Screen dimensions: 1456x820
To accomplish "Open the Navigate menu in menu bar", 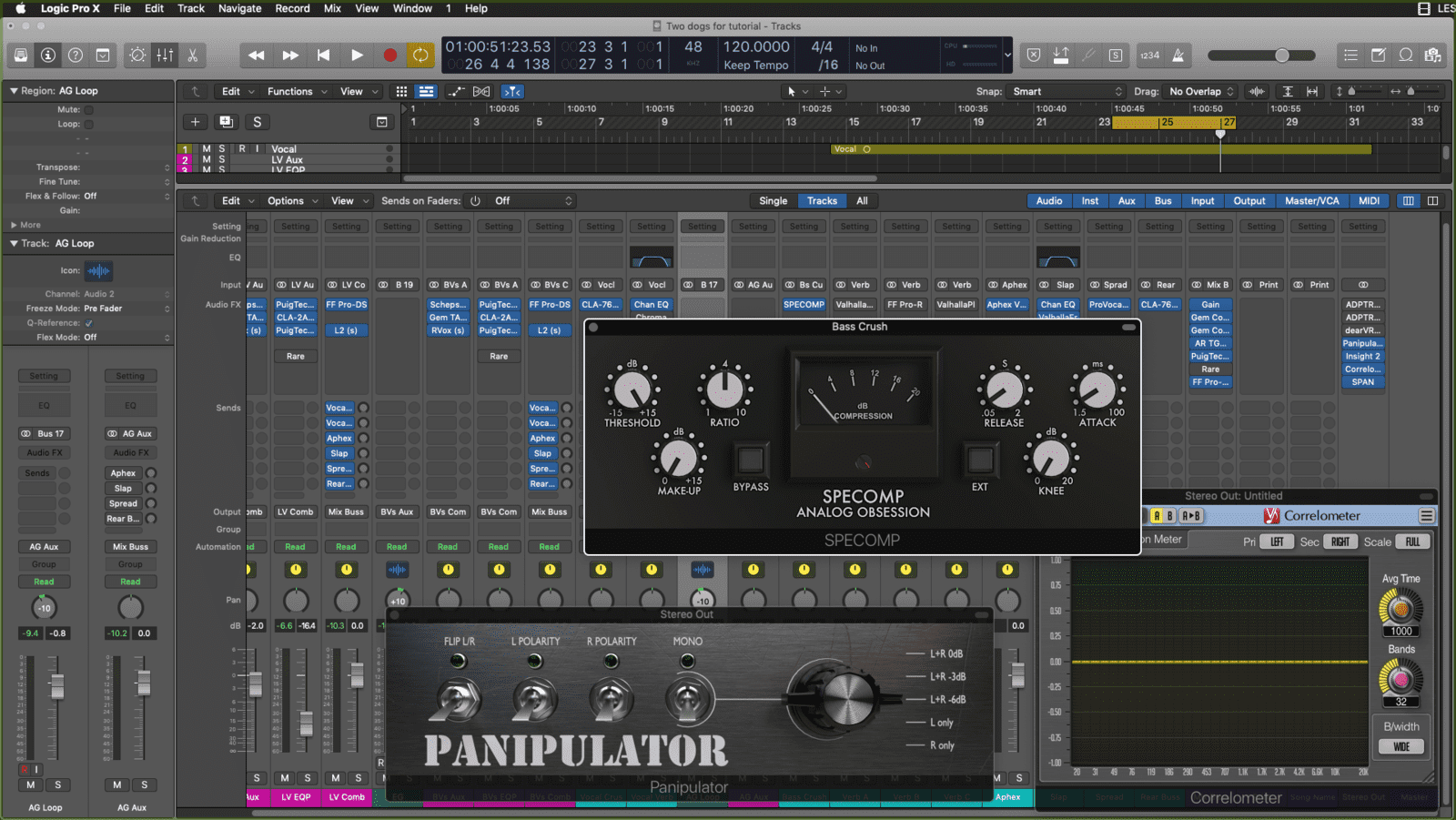I will (240, 8).
